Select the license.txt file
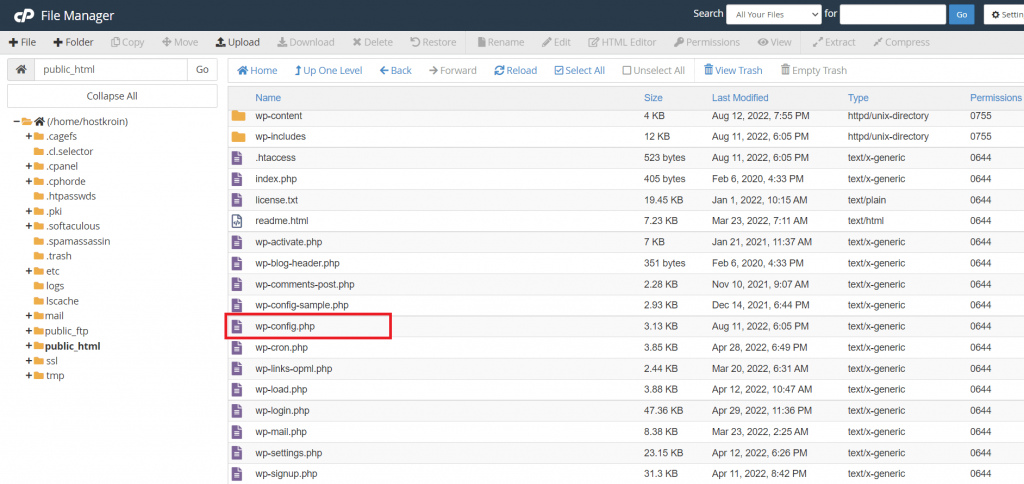 [x=276, y=200]
